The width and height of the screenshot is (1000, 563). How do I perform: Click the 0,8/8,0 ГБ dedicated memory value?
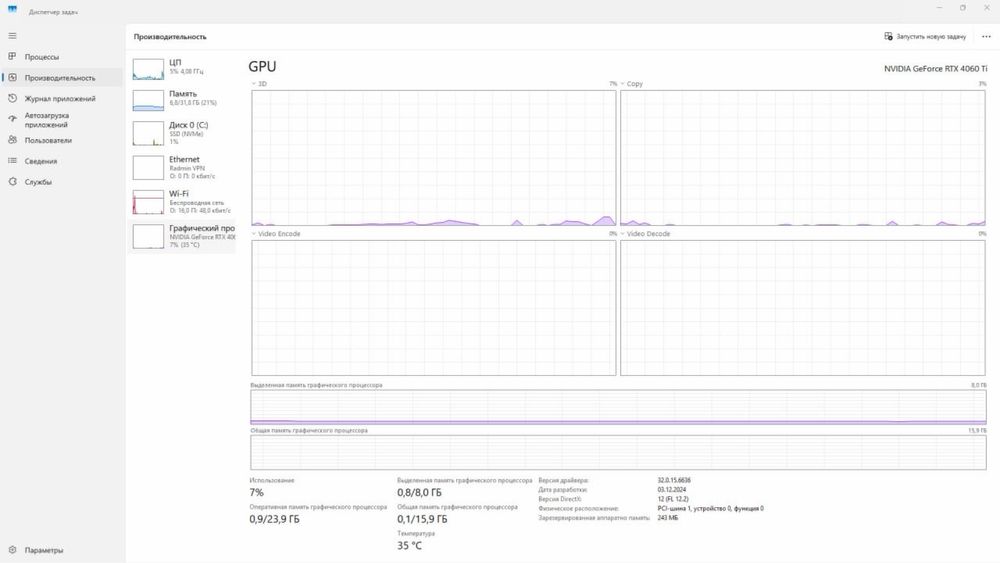click(x=419, y=492)
